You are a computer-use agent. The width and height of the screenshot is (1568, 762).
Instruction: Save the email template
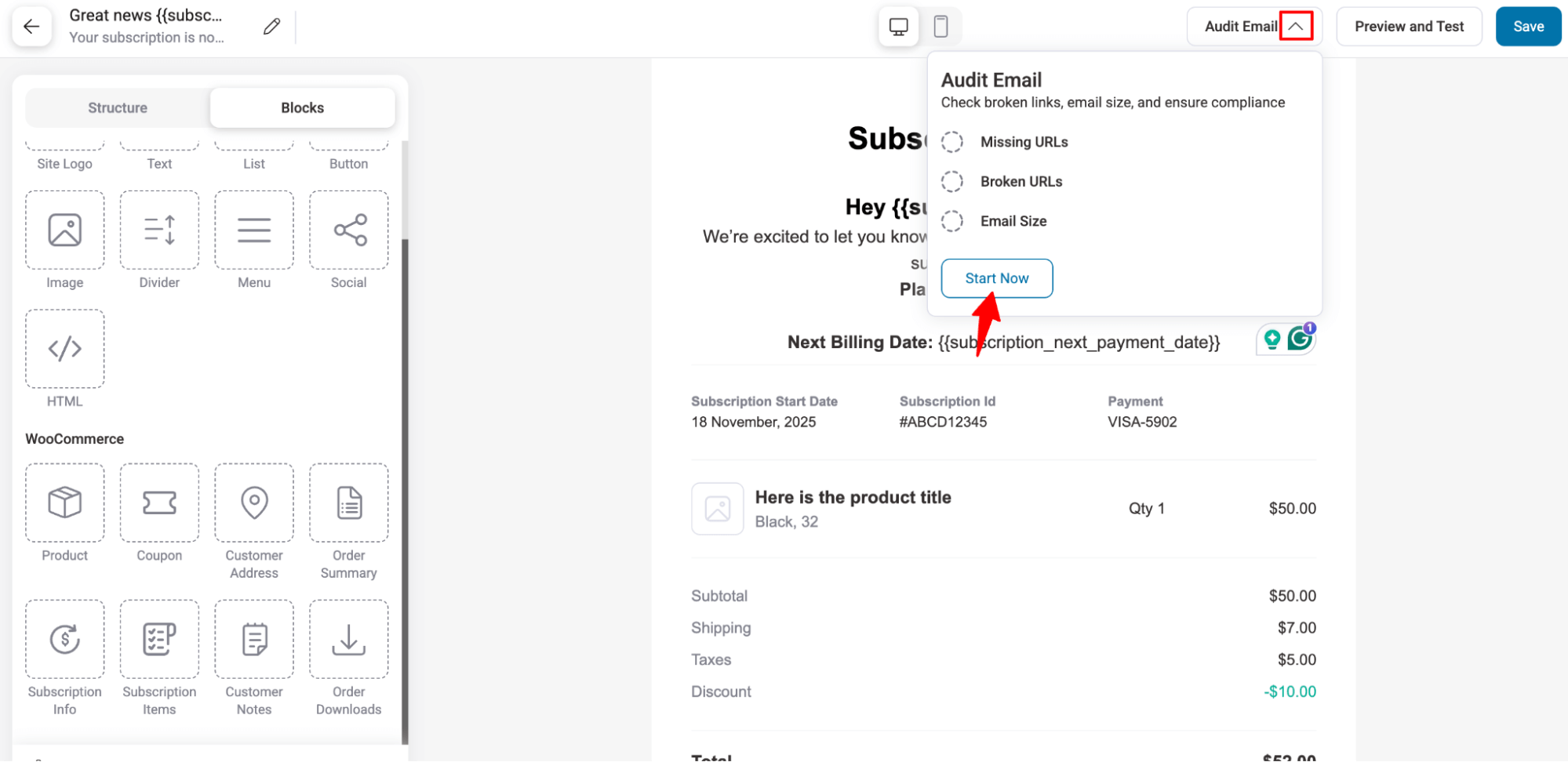(x=1527, y=27)
